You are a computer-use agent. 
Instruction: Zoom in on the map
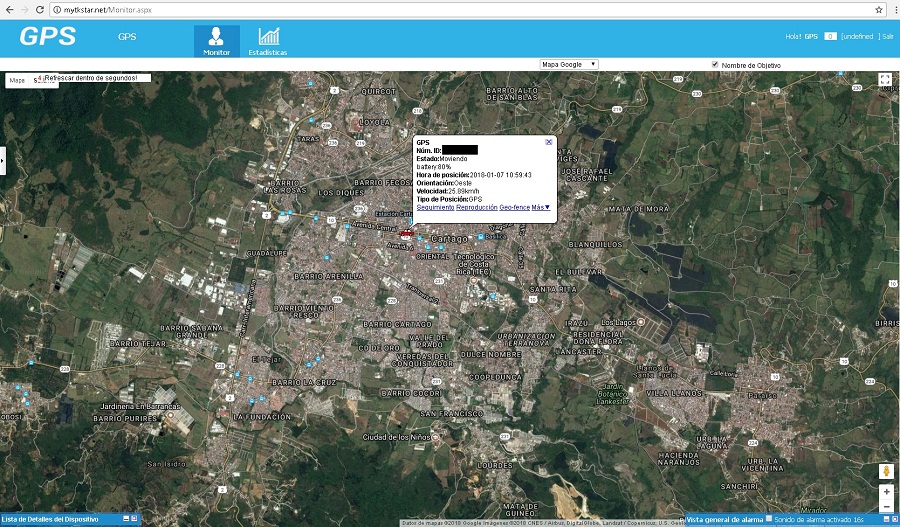(886, 492)
